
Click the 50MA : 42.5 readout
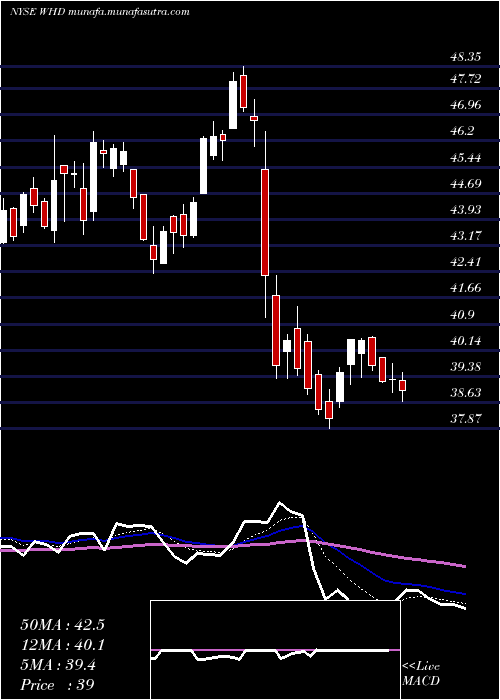point(62,625)
